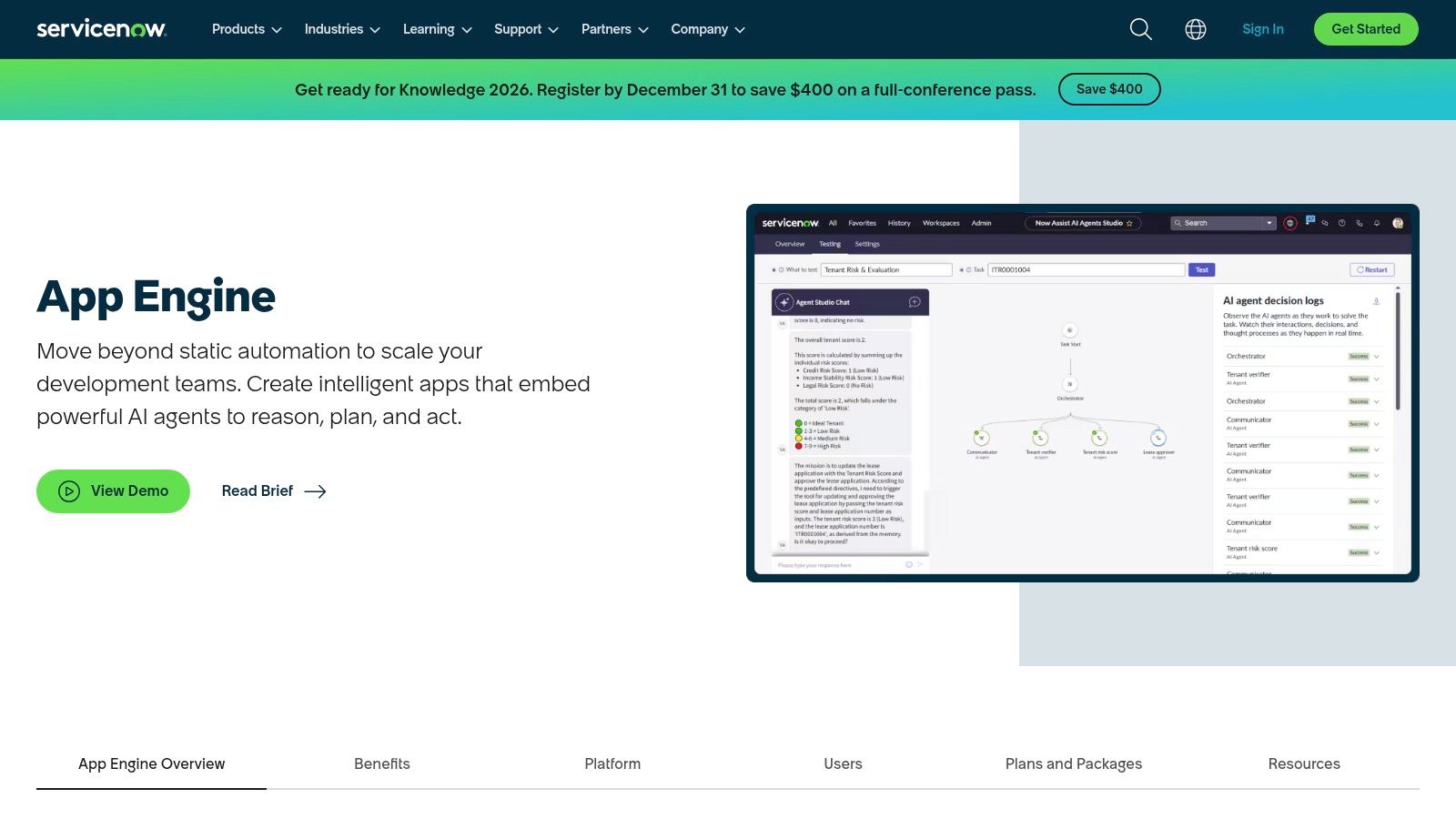This screenshot has width=1456, height=819.
Task: Select the Plans and Packages tab
Action: (x=1074, y=763)
